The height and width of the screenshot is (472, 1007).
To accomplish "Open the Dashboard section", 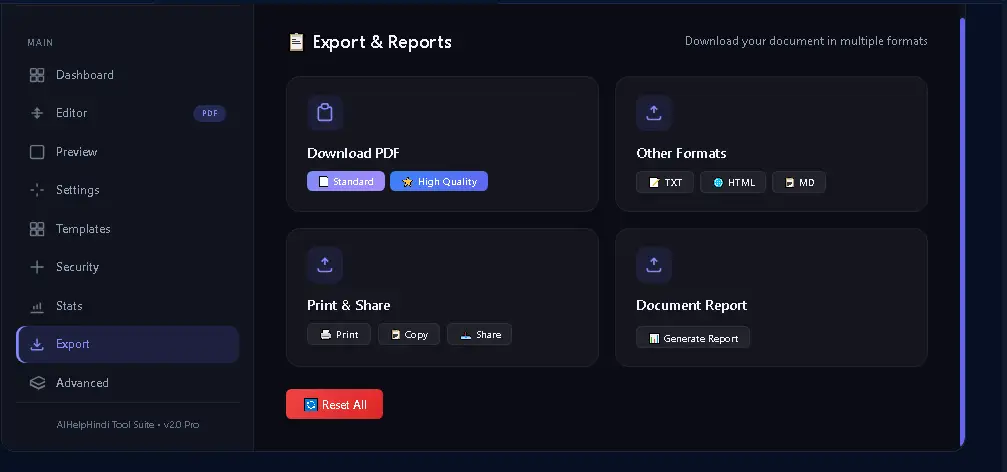I will click(x=128, y=75).
